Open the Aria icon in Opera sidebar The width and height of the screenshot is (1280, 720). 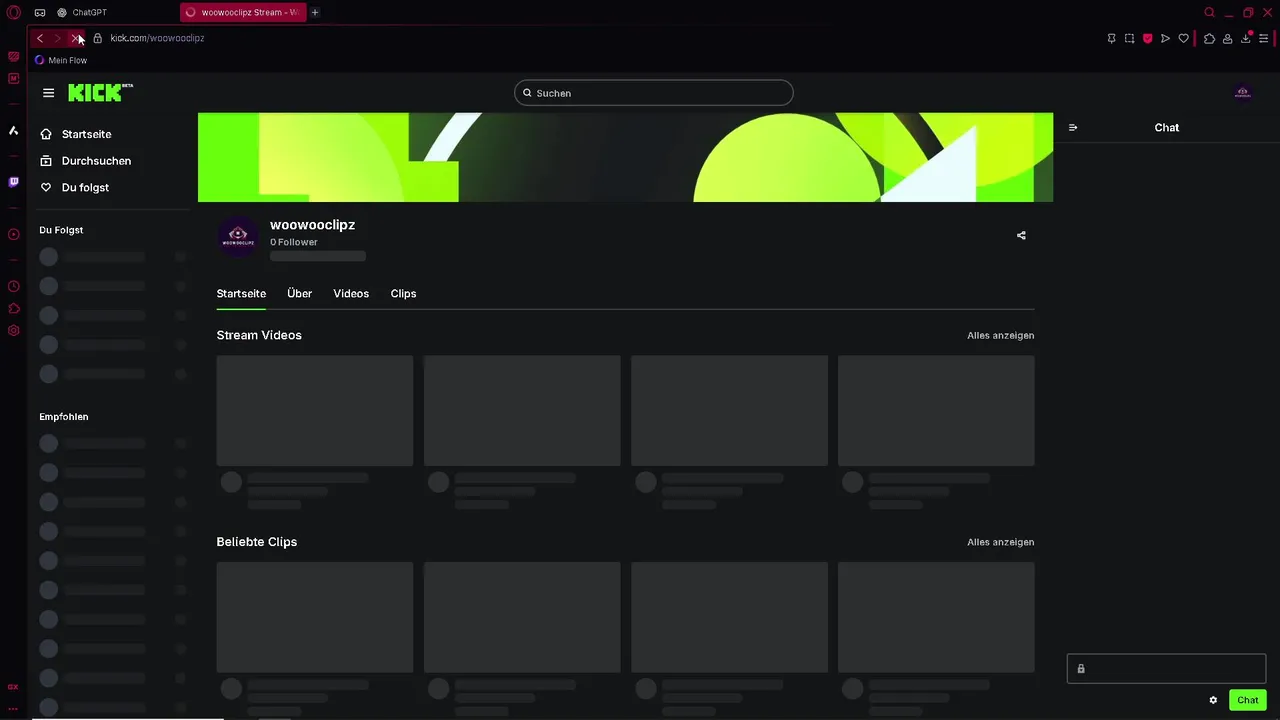point(13,131)
